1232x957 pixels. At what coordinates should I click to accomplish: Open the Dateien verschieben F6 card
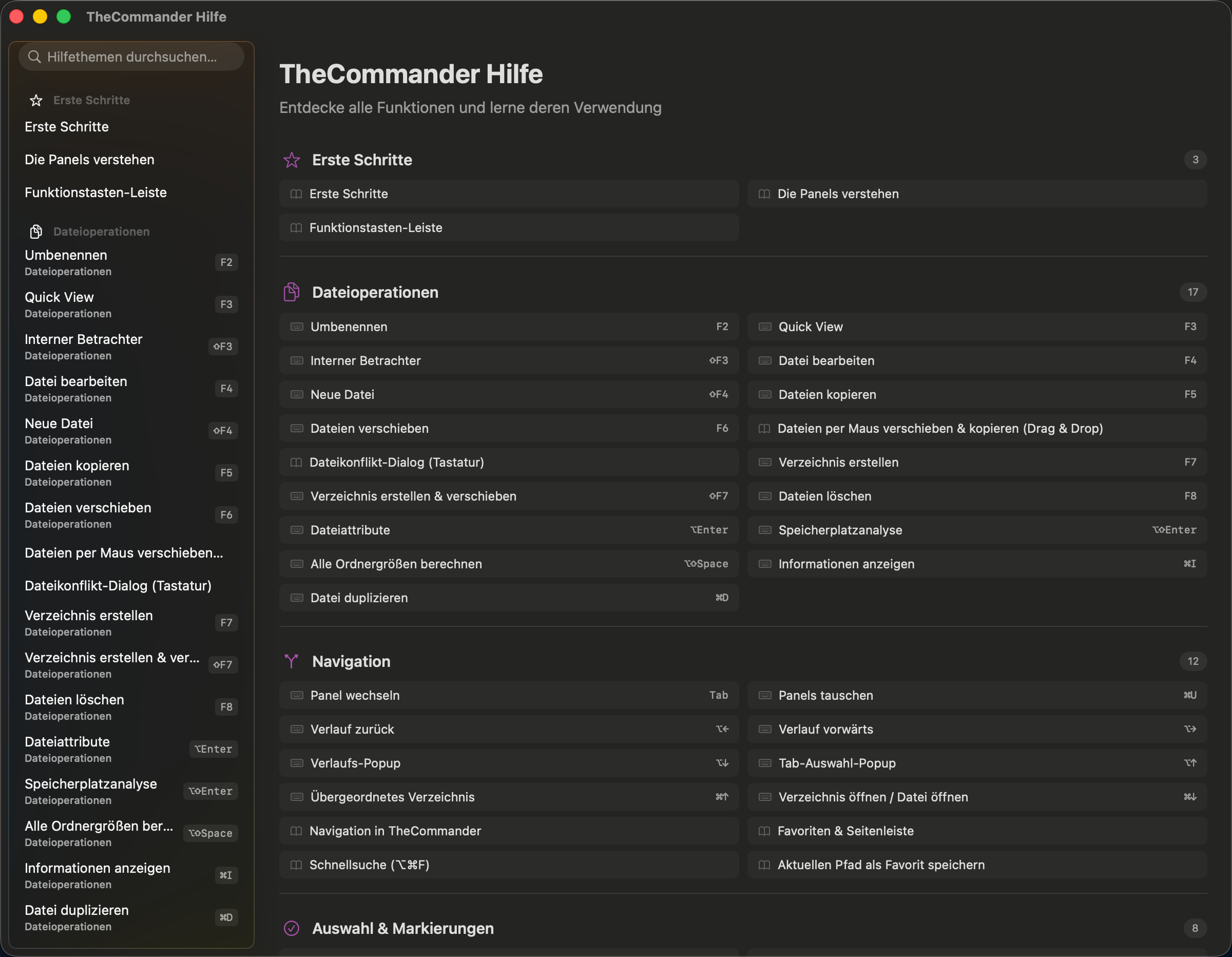(509, 428)
